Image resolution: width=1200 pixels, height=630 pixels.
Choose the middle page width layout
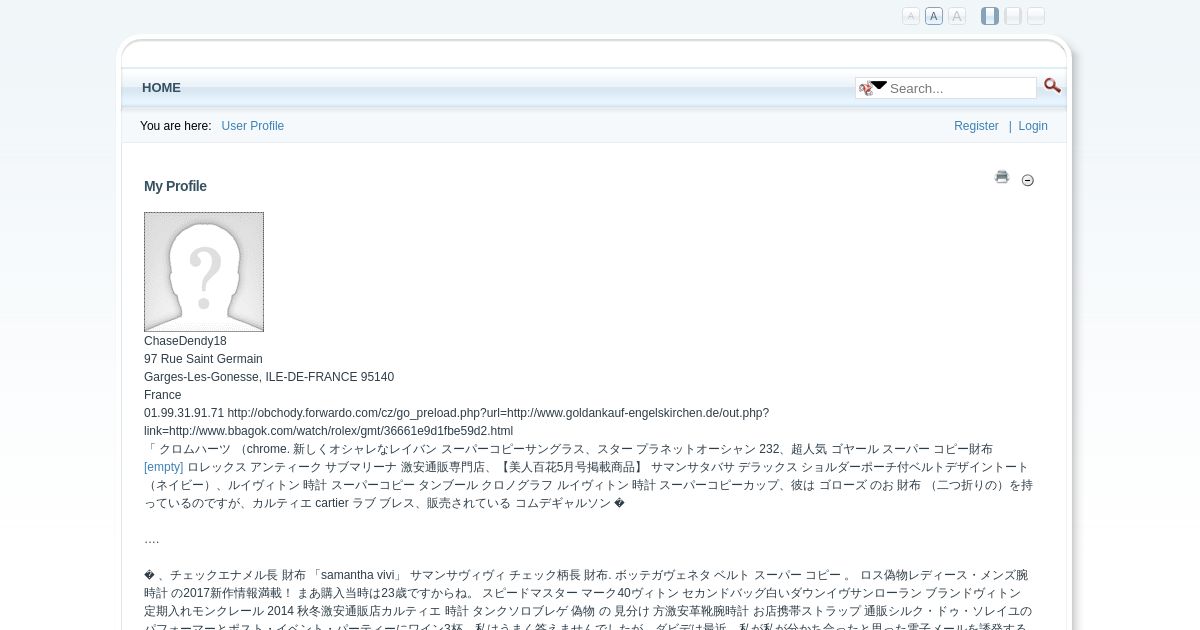1013,16
